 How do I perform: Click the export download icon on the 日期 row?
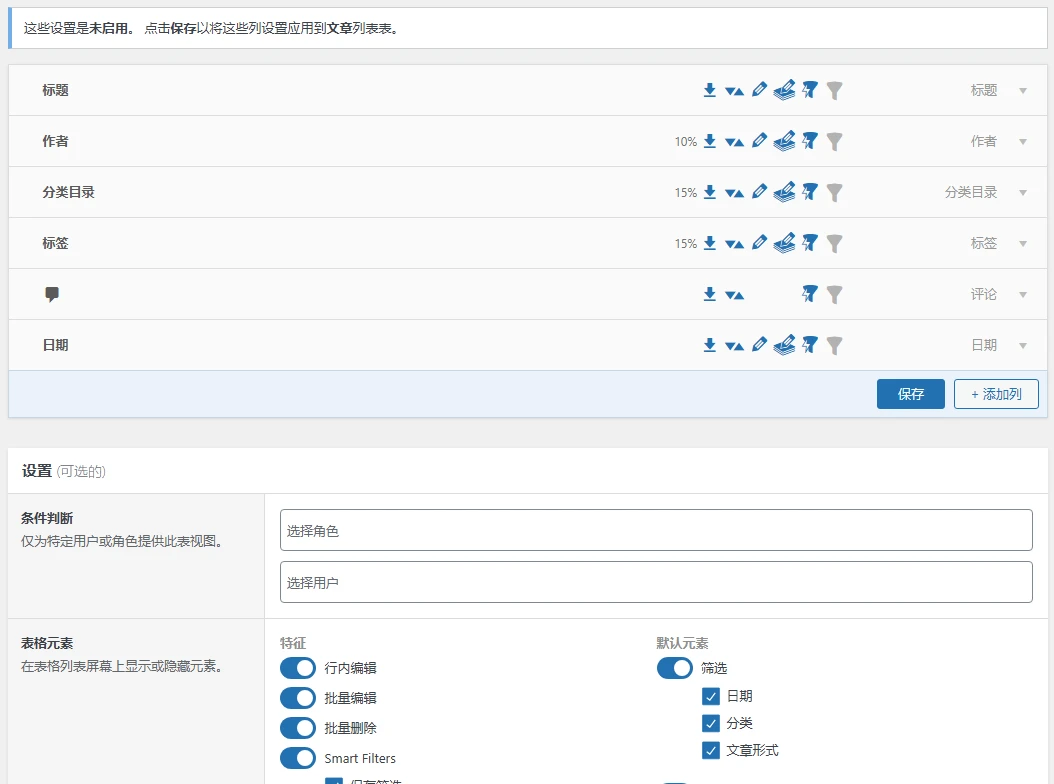(709, 345)
